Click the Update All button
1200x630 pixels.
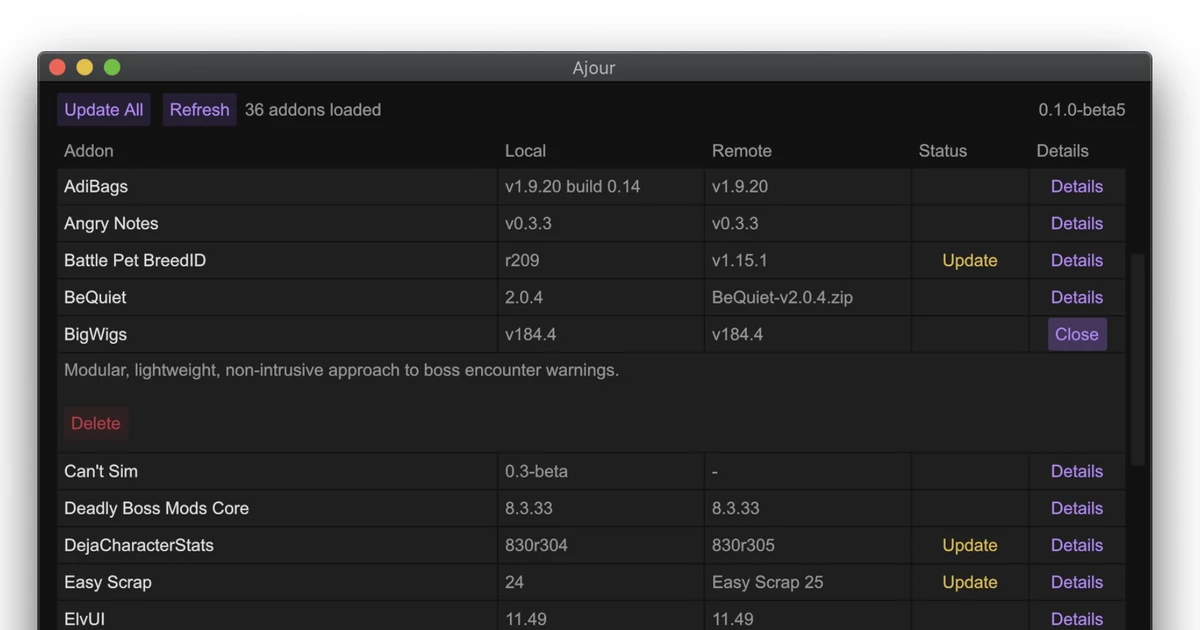[103, 109]
